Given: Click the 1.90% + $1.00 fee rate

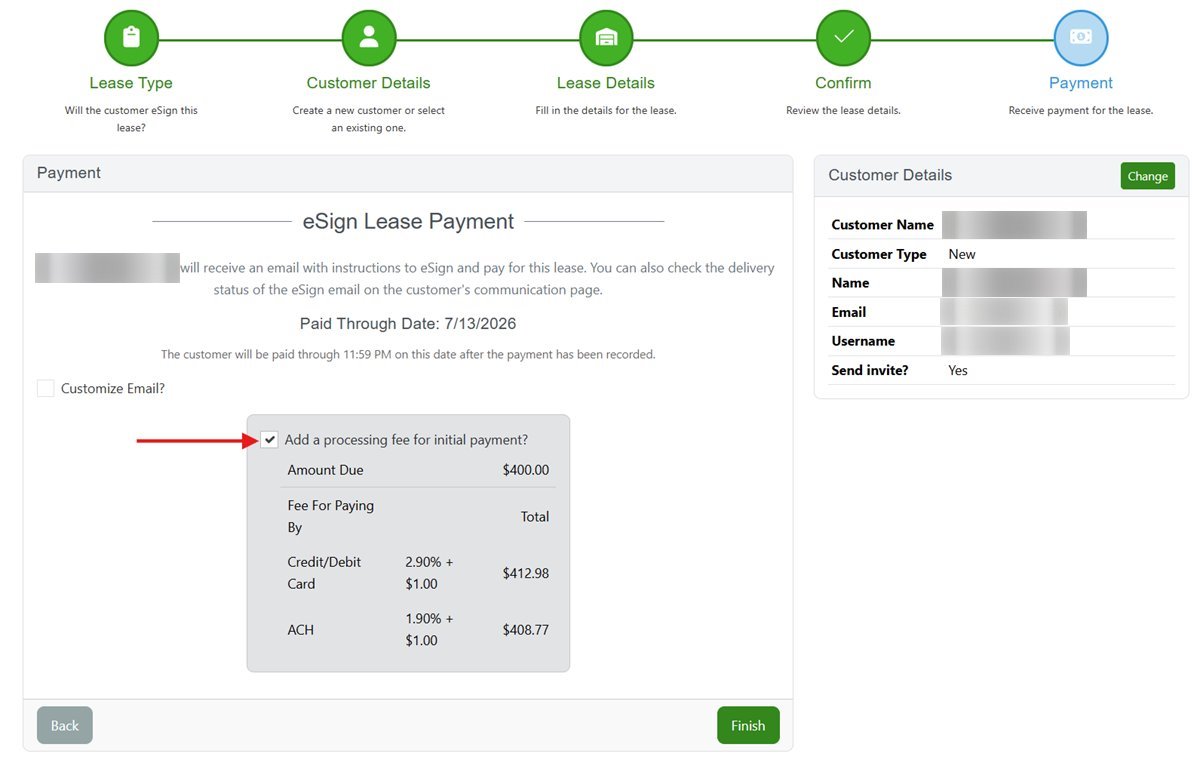Looking at the screenshot, I should coord(429,630).
